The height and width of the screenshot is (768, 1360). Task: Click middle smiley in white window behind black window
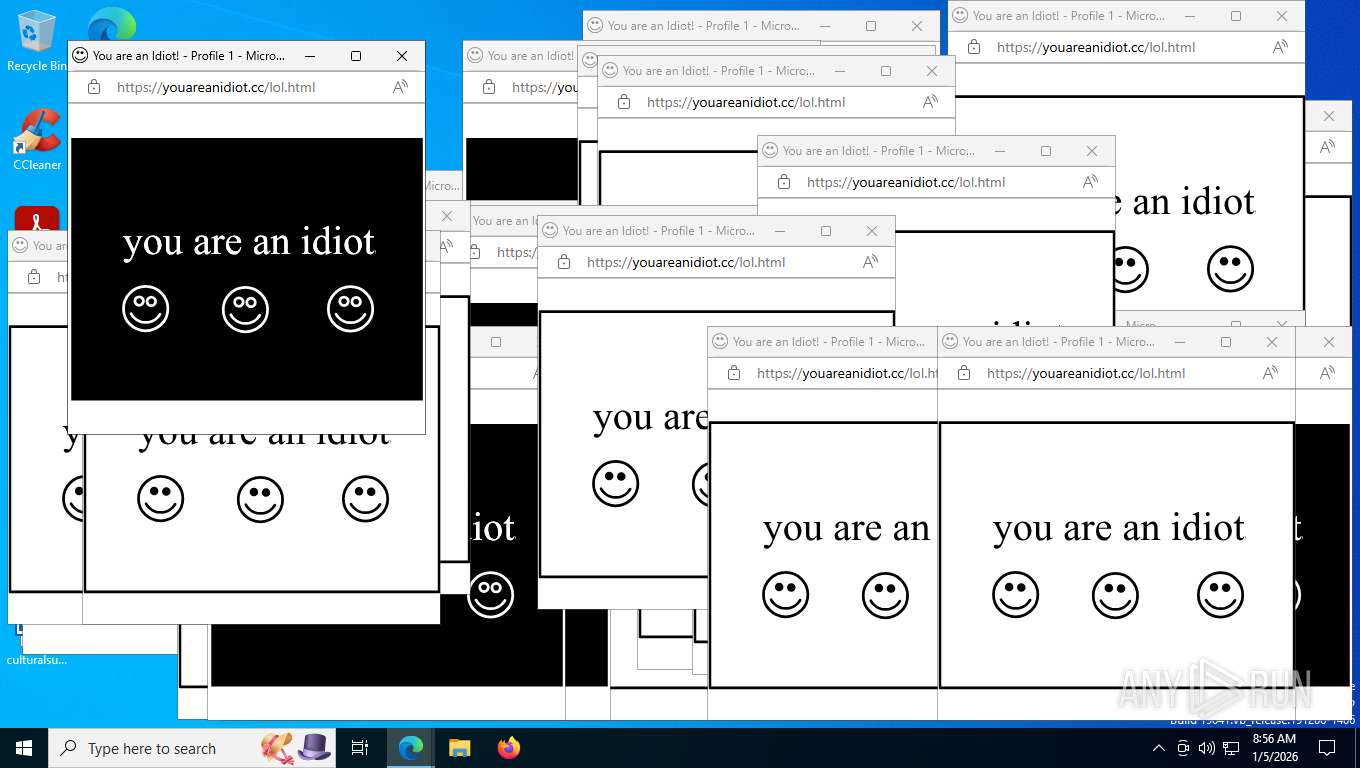[261, 498]
